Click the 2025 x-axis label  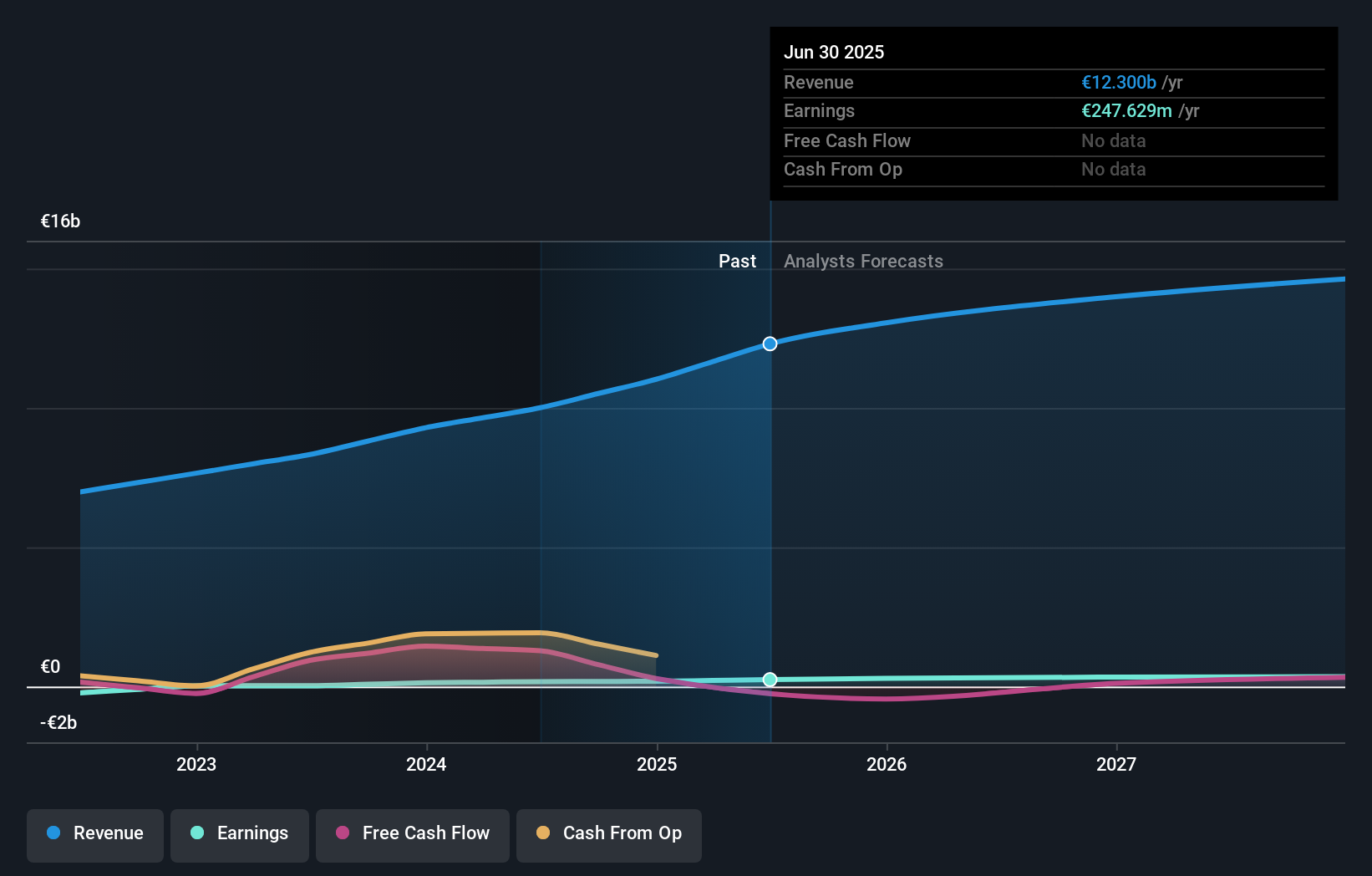(x=657, y=764)
